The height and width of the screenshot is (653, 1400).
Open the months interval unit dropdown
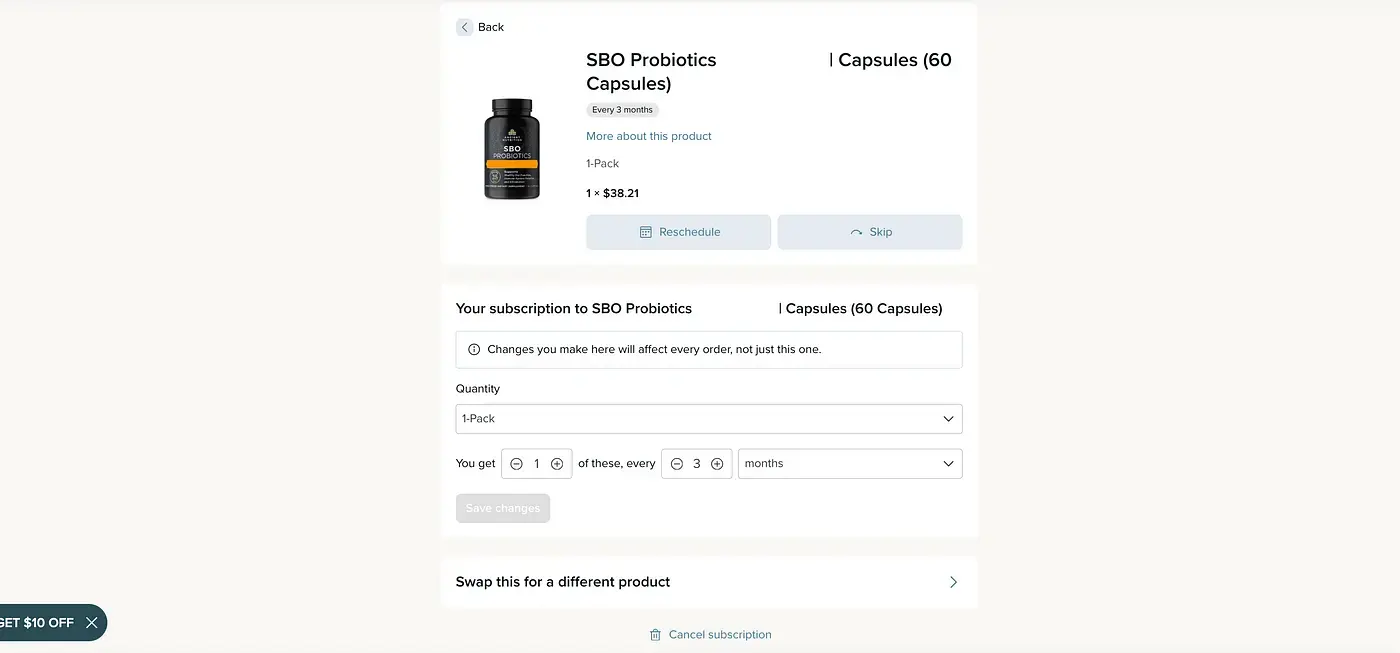[x=849, y=464]
